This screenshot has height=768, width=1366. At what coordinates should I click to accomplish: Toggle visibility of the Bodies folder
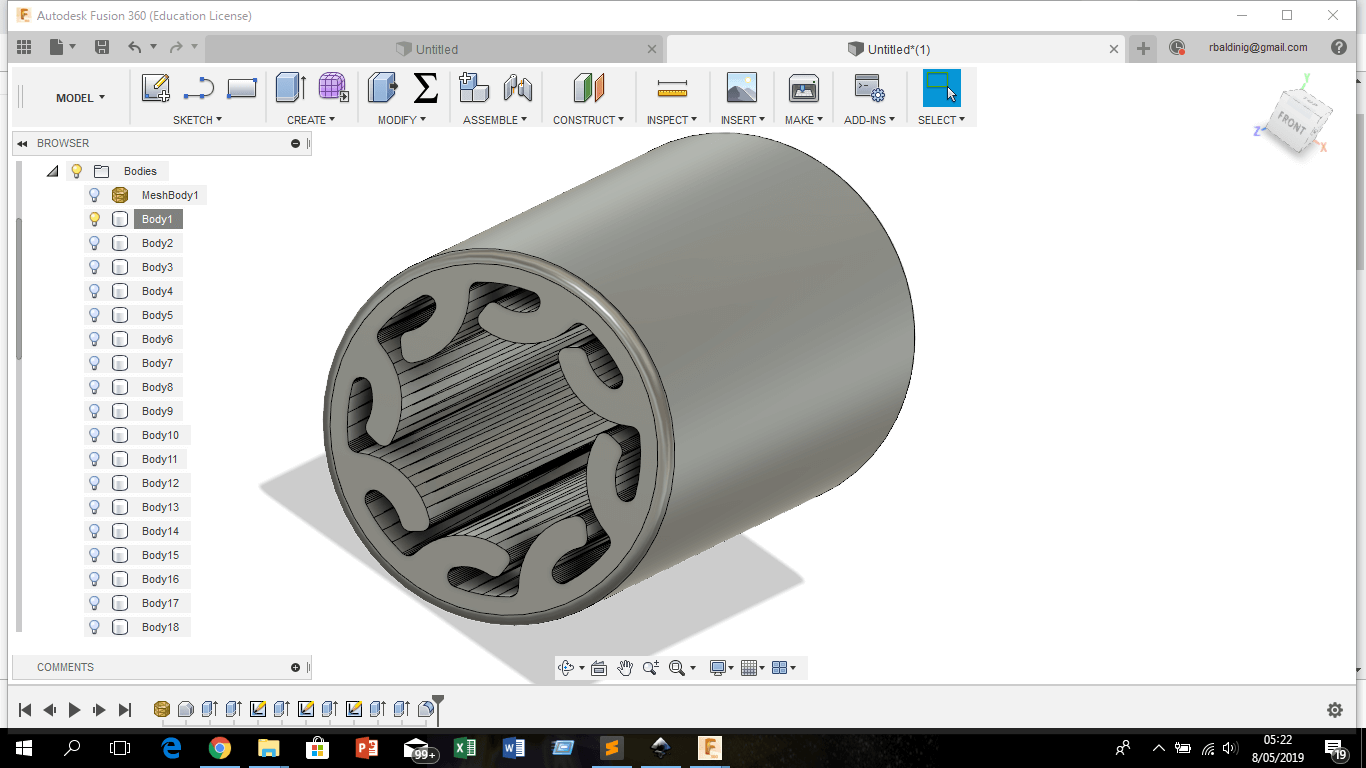76,171
